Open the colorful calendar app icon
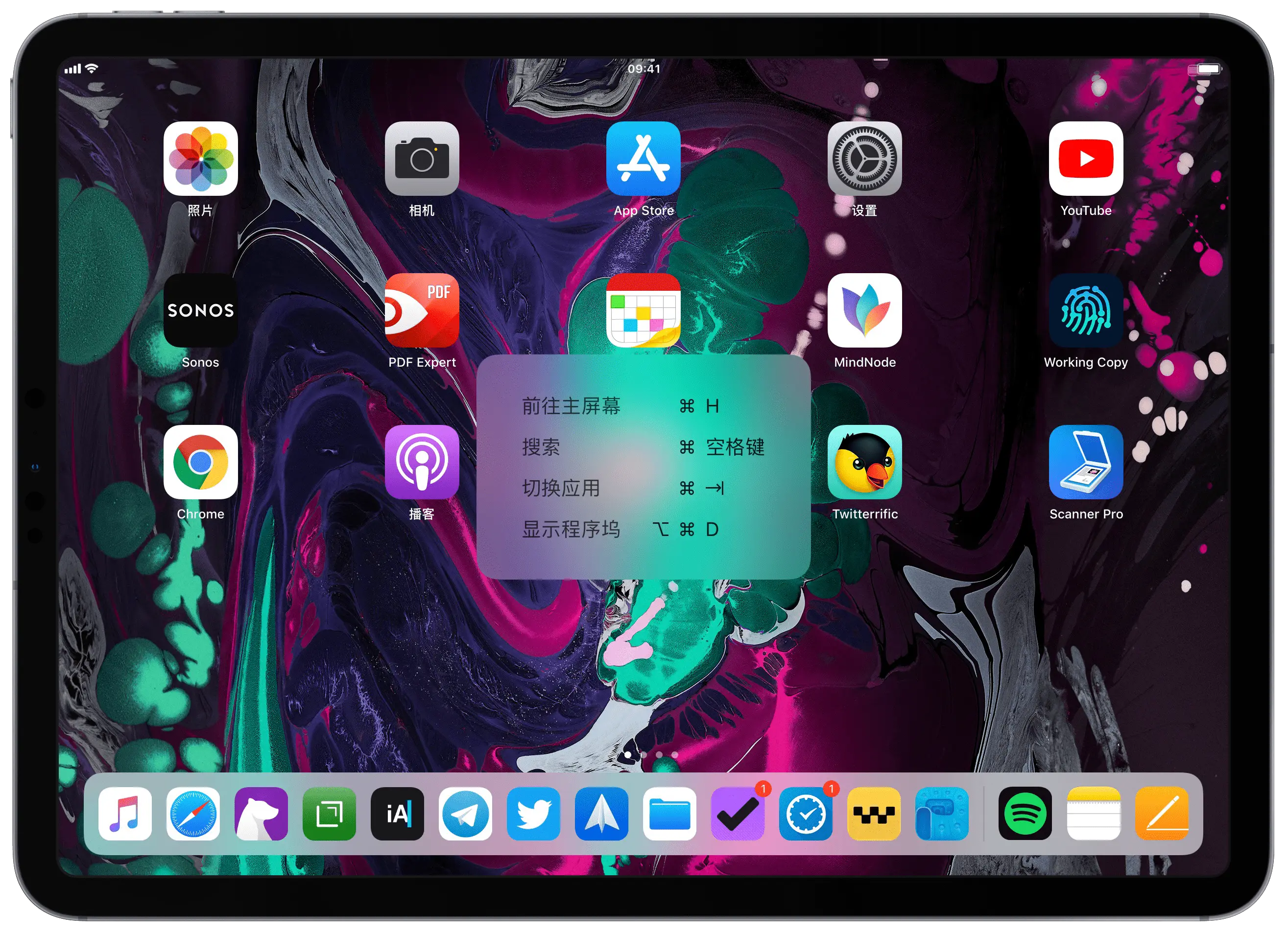The width and height of the screenshot is (1288, 934). click(x=644, y=310)
